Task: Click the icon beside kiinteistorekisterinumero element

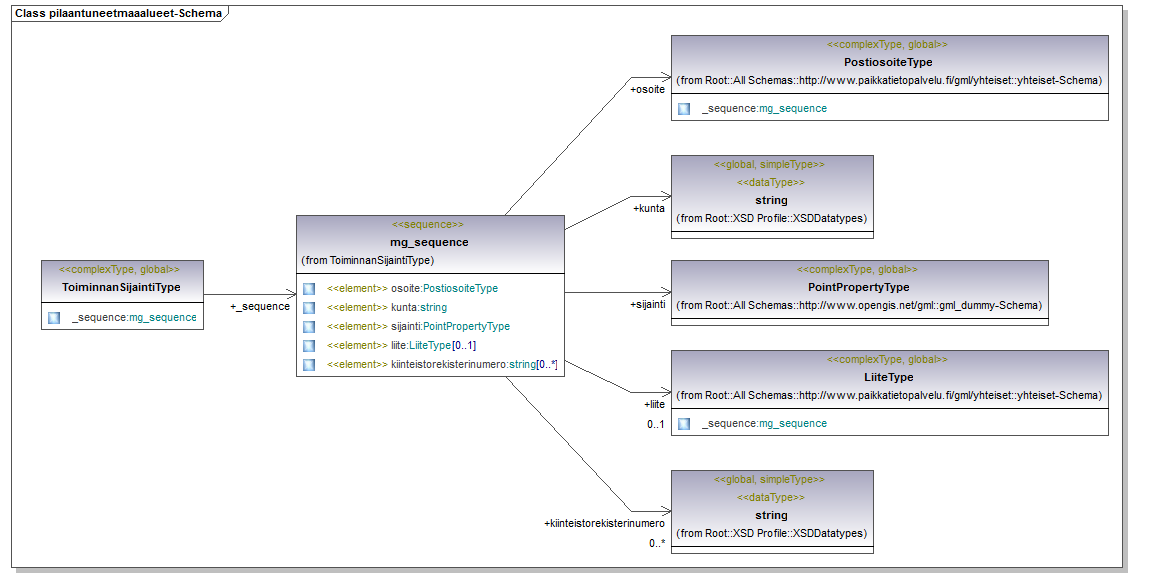Action: 309,365
